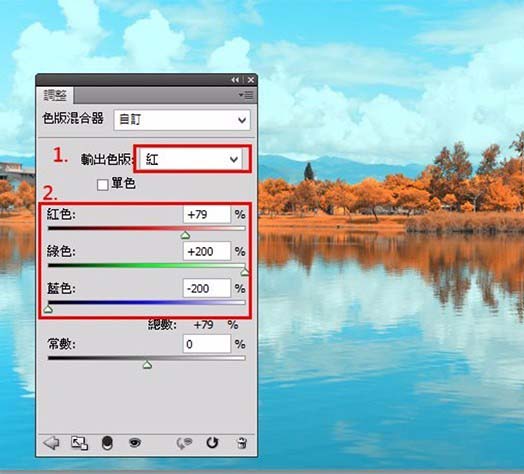This screenshot has height=474, width=524.
Task: Click the clip to layer icon
Action: 107,443
